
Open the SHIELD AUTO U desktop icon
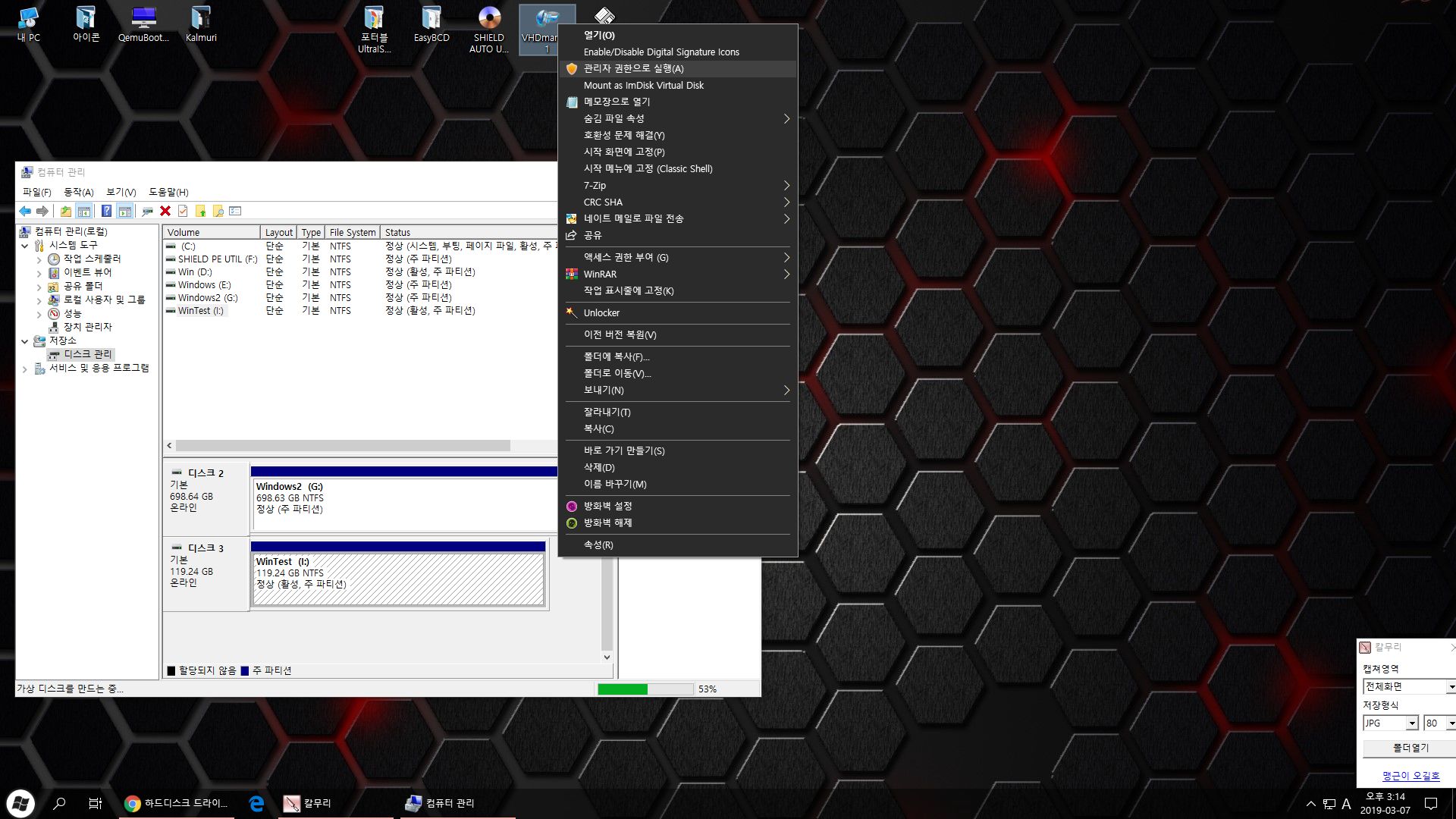(489, 30)
